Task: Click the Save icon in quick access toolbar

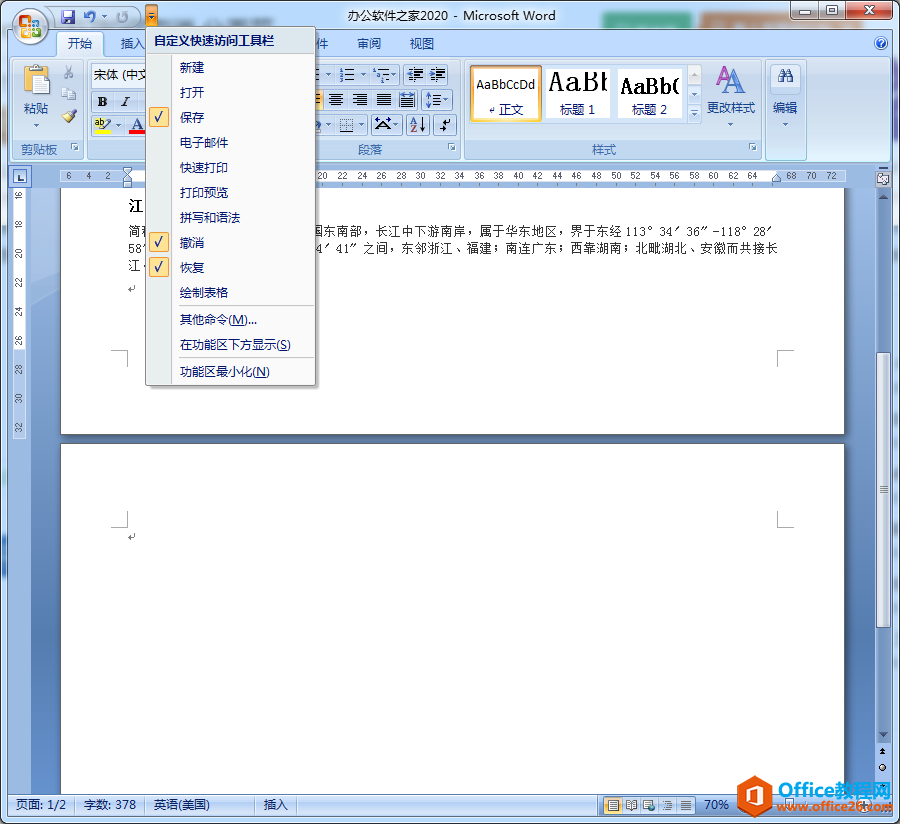Action: [68, 17]
